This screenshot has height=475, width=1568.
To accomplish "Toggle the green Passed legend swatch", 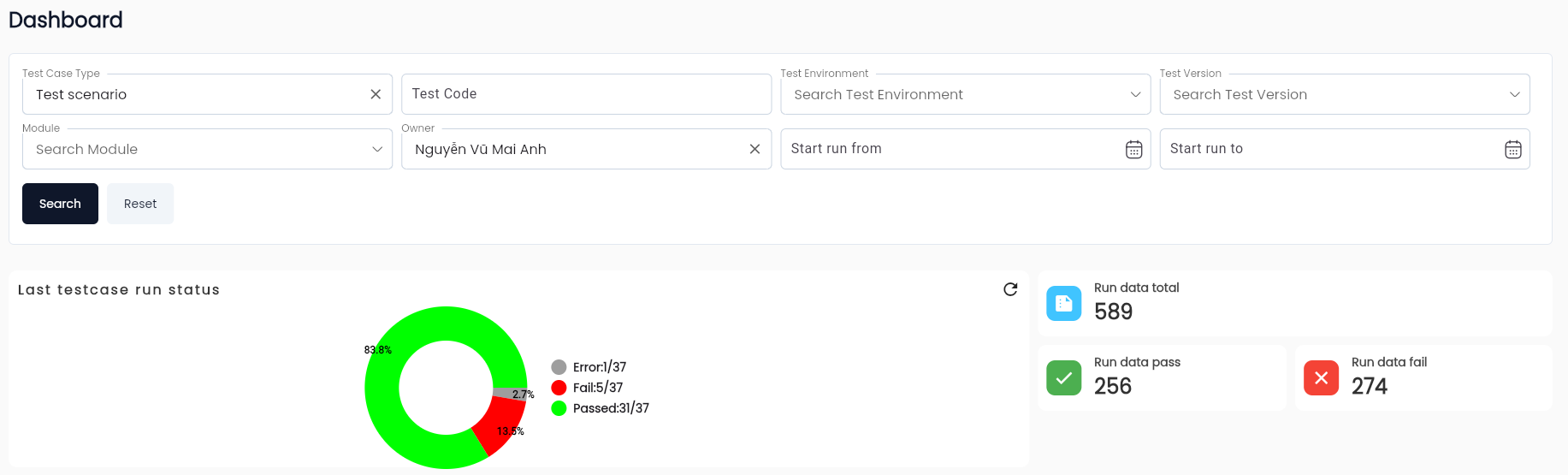I will pyautogui.click(x=559, y=408).
